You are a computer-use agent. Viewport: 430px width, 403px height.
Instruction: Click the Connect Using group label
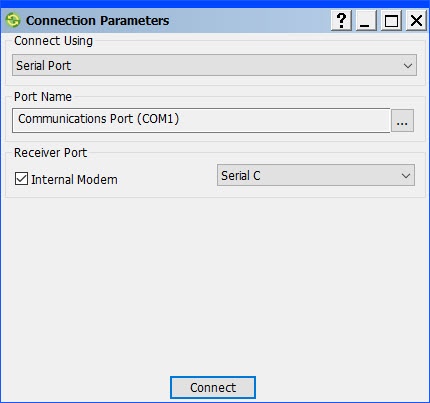pos(53,41)
